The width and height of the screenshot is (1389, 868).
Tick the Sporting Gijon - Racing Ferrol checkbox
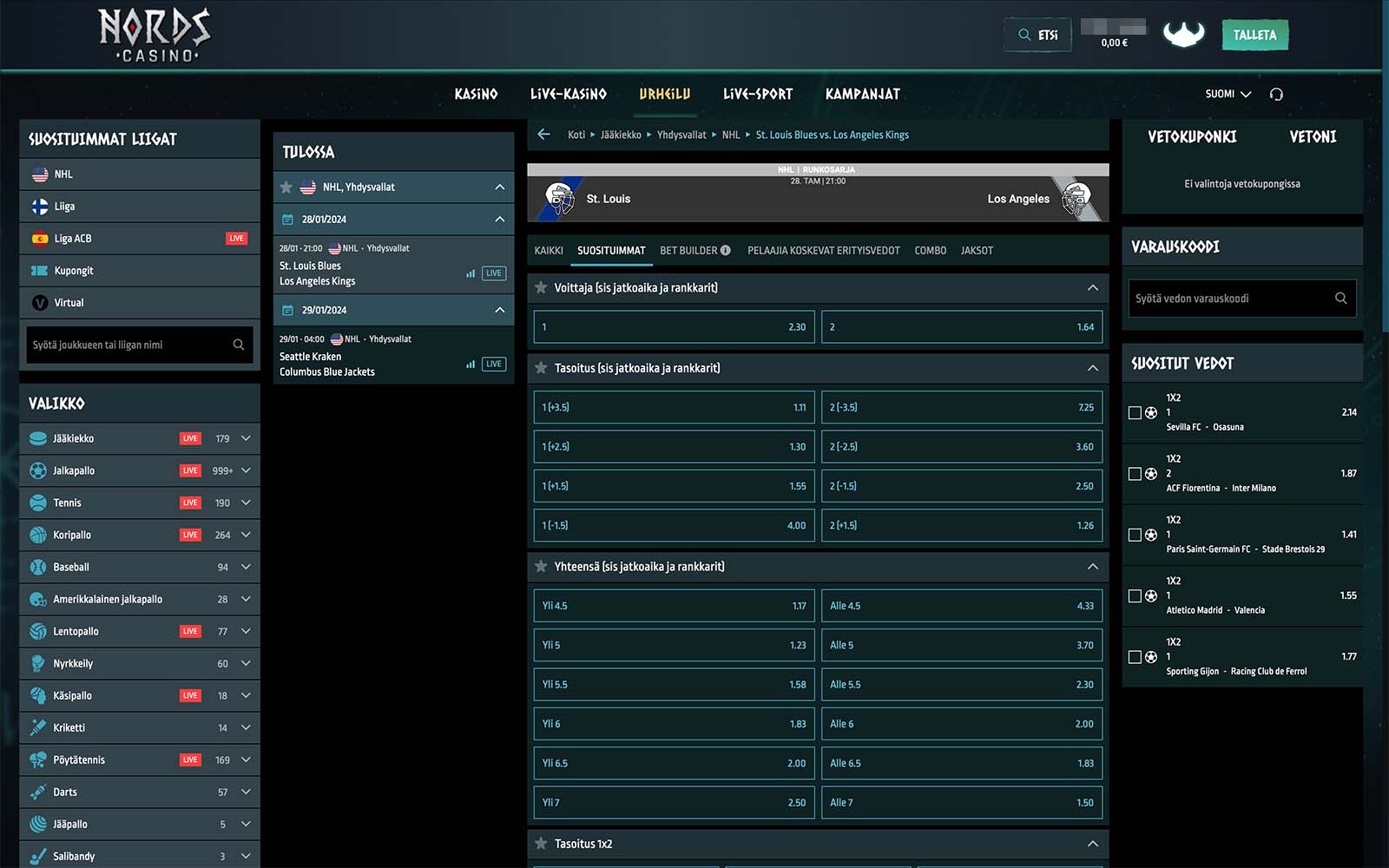pos(1135,657)
